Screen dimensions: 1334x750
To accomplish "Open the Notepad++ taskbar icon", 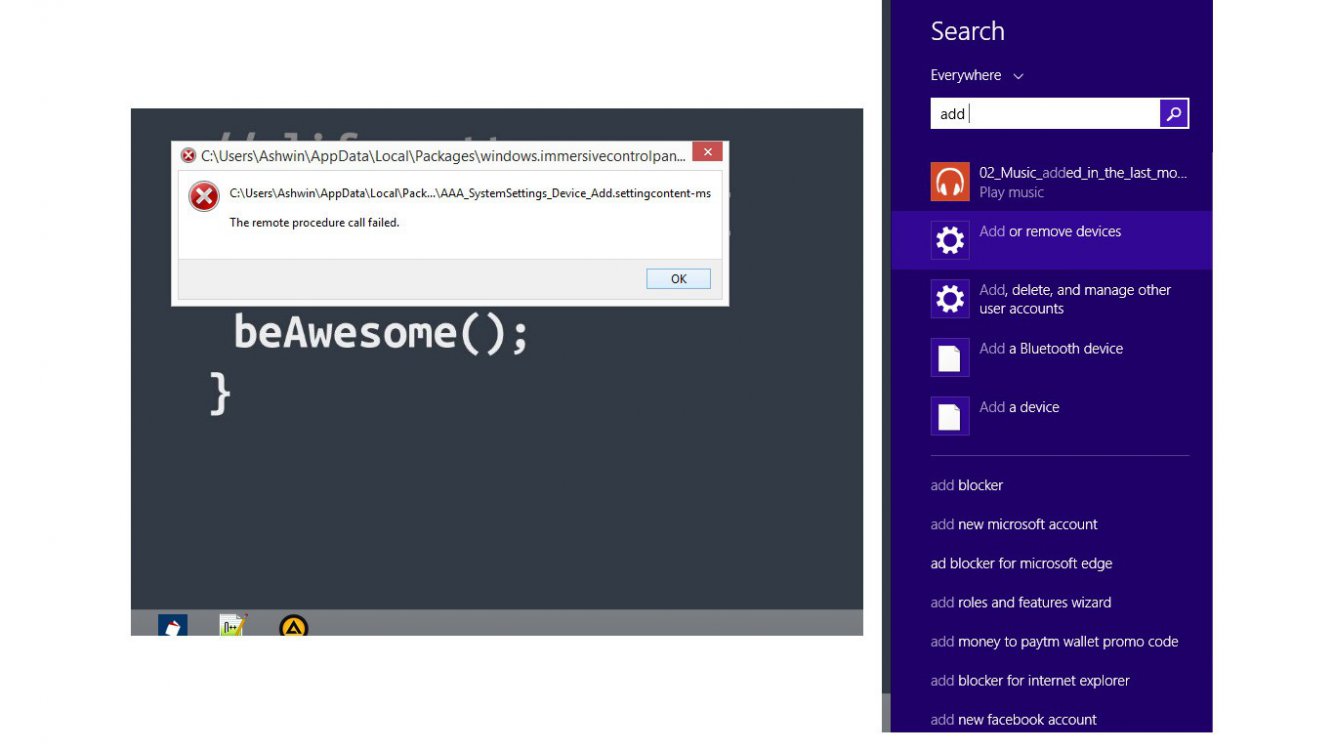I will click(x=233, y=627).
